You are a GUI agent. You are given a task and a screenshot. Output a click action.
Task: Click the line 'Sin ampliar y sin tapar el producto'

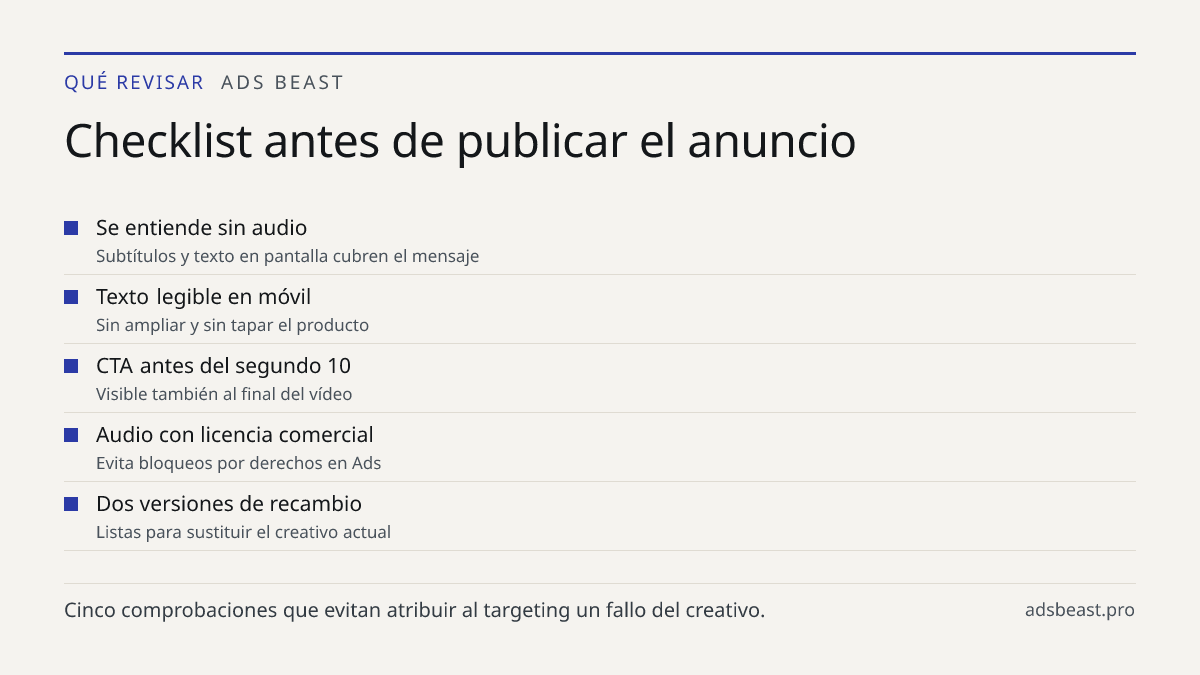coord(232,325)
